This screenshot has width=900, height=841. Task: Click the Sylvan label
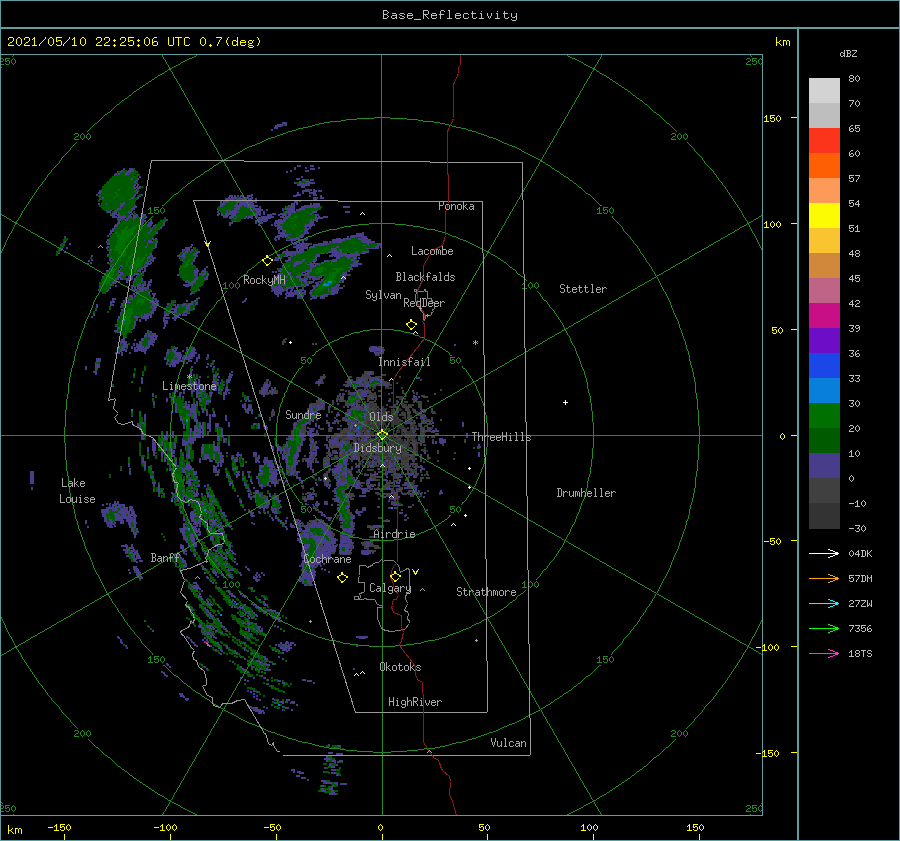coord(383,295)
